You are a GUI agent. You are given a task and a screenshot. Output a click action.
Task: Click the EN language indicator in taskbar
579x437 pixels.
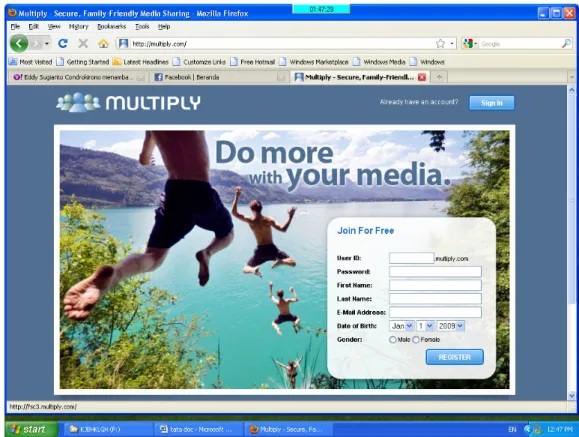[x=512, y=429]
